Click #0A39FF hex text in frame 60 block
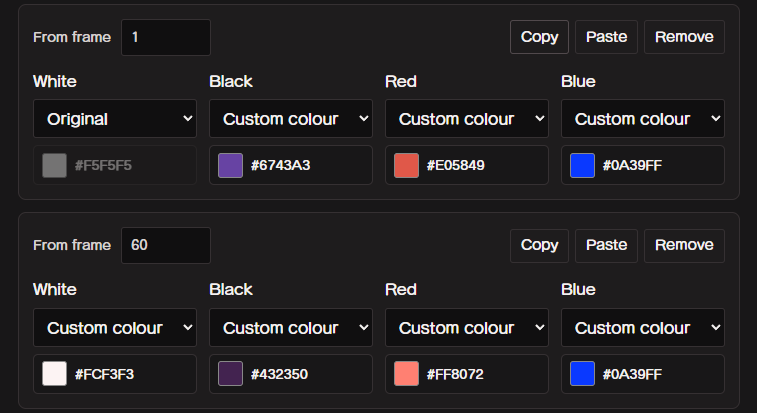The width and height of the screenshot is (757, 413). [x=632, y=374]
